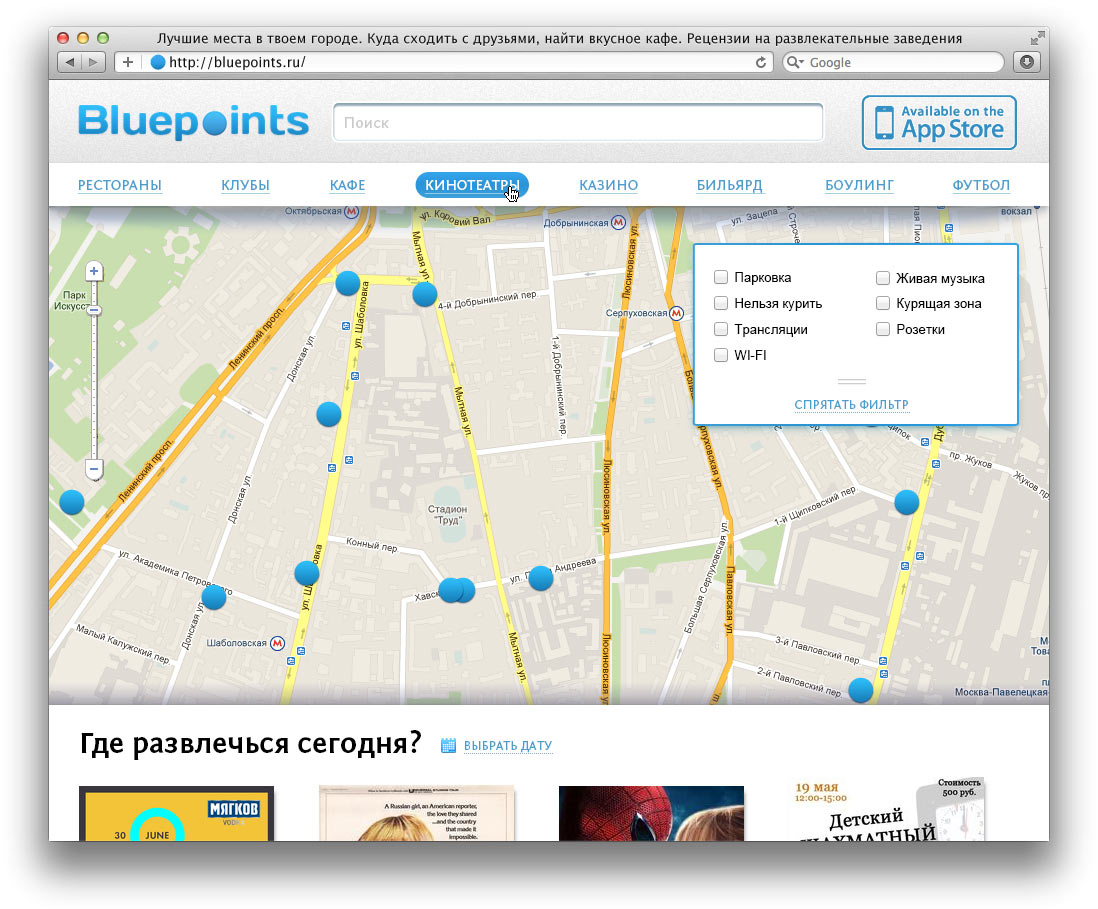Click the browser back arrow button
Screen dimensions: 1098x909
click(x=70, y=62)
